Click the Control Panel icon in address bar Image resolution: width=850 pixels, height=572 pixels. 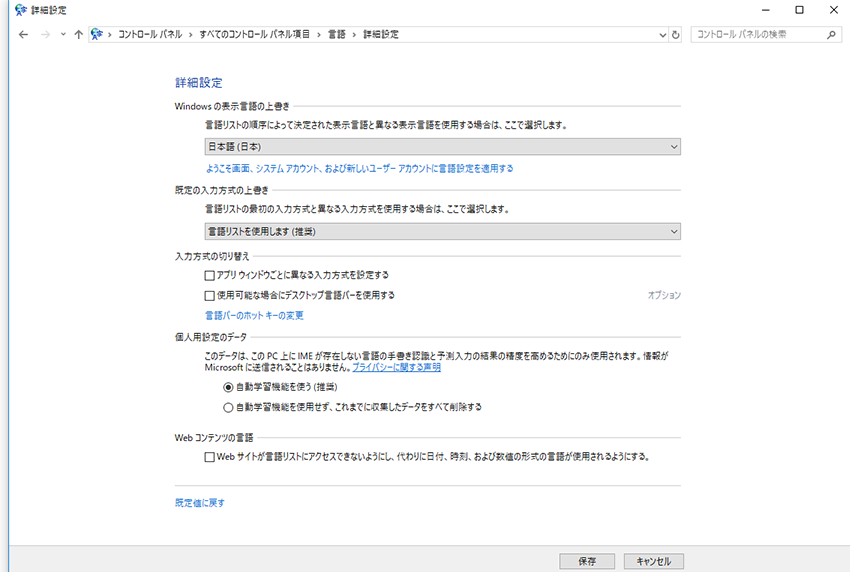pyautogui.click(x=98, y=34)
